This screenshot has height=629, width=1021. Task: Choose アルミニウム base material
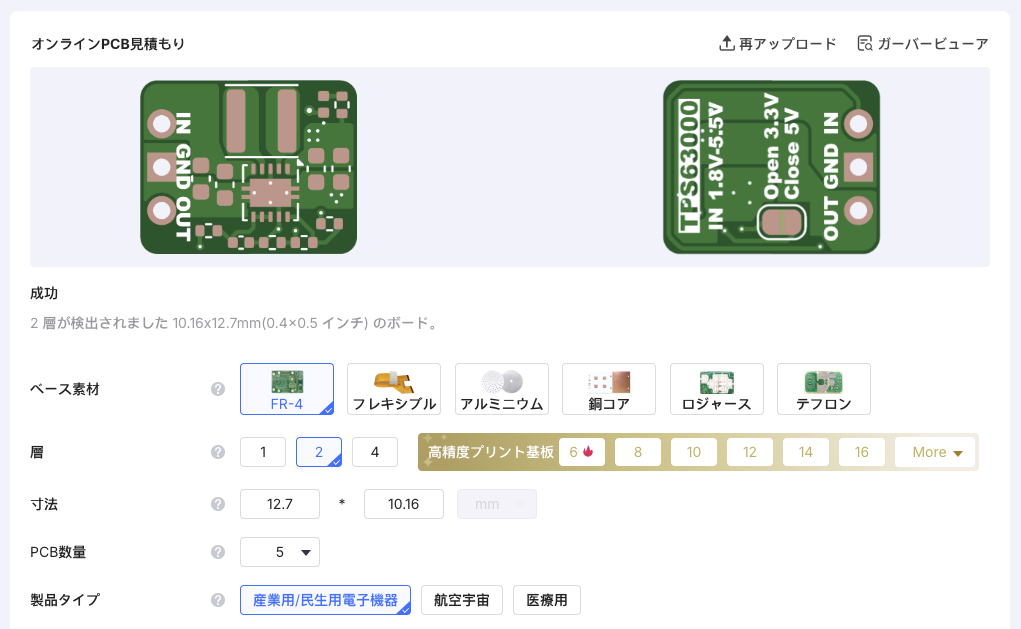[501, 389]
